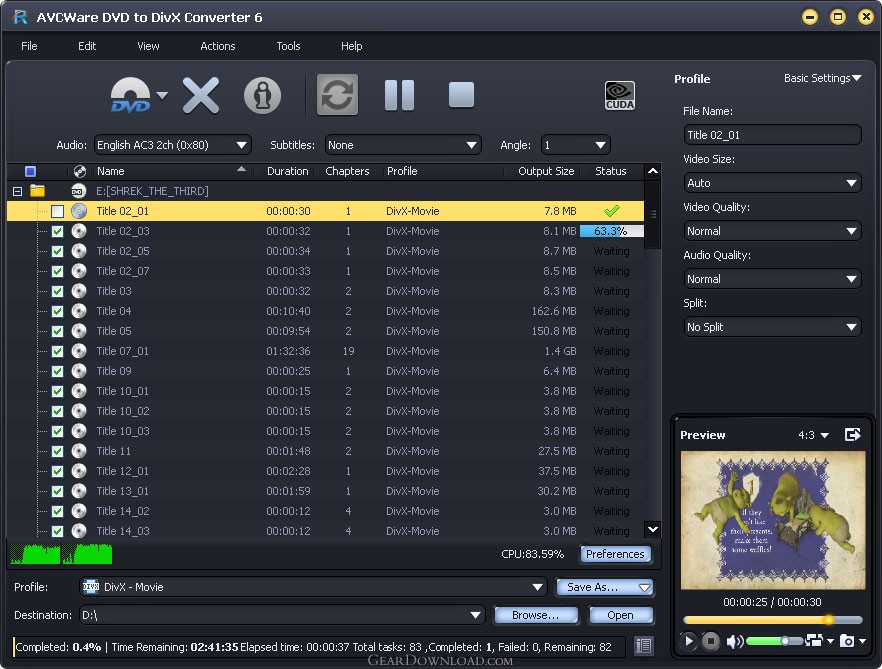Image resolution: width=882 pixels, height=669 pixels.
Task: Remove selected item with X icon
Action: tap(201, 96)
